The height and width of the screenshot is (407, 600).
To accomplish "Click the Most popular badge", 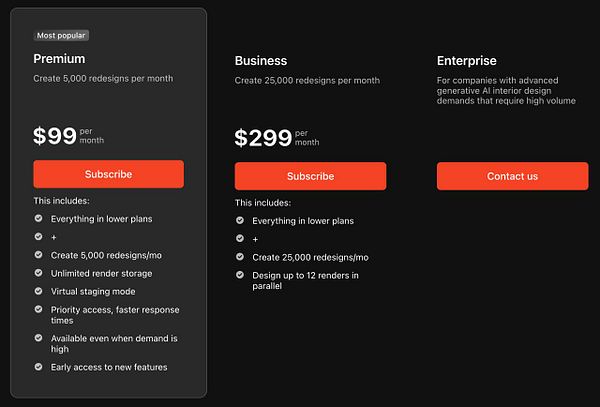I will click(x=61, y=35).
